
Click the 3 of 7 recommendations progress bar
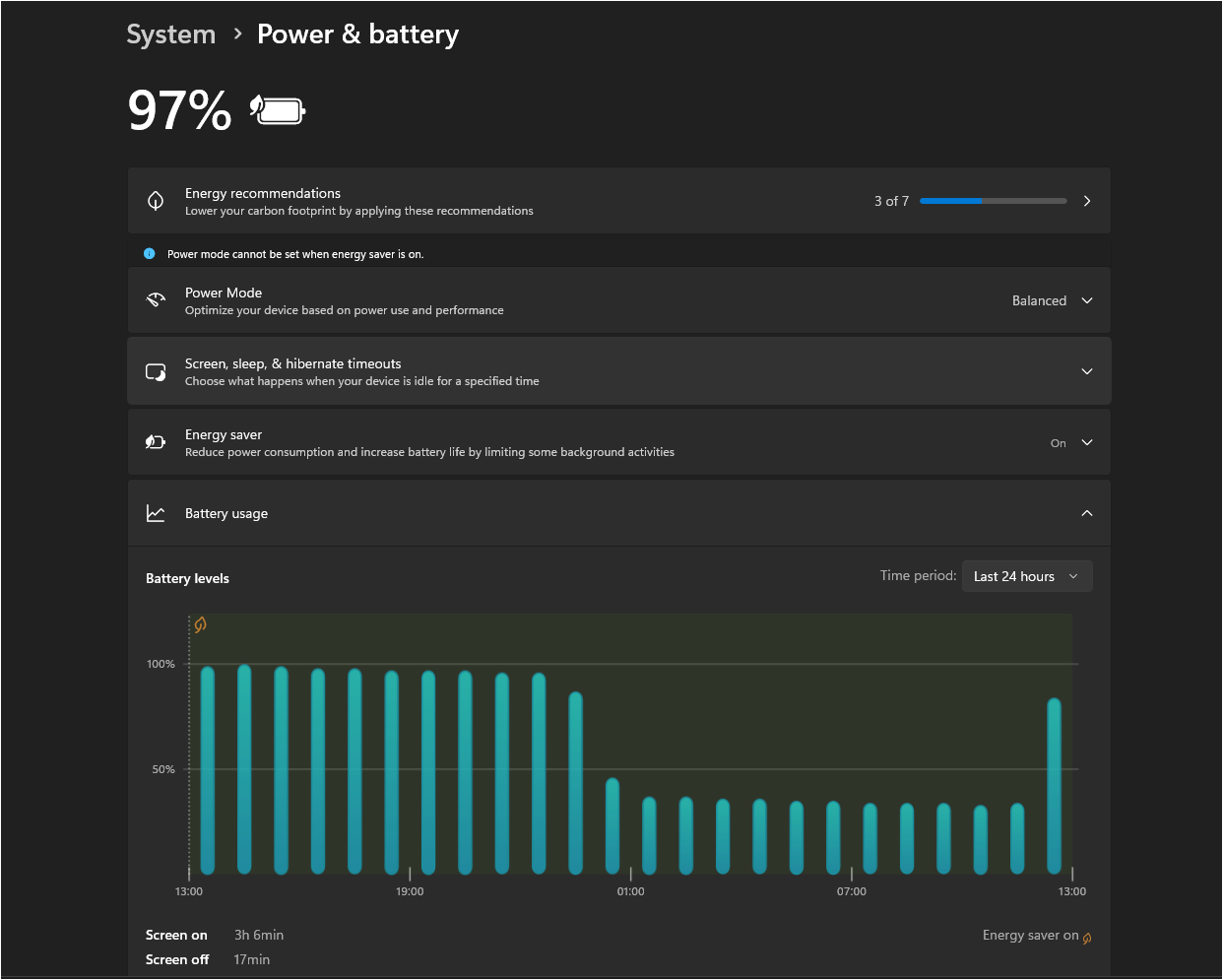(x=993, y=201)
